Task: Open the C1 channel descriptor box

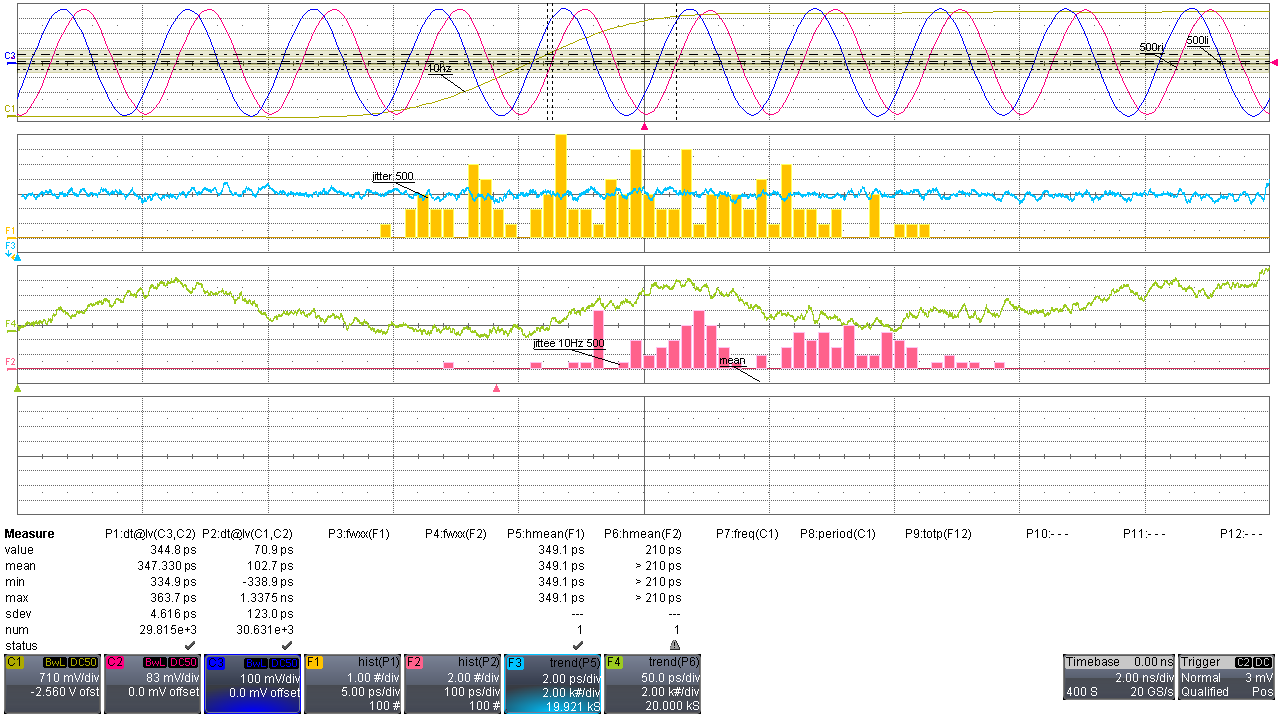Action: pos(52,684)
